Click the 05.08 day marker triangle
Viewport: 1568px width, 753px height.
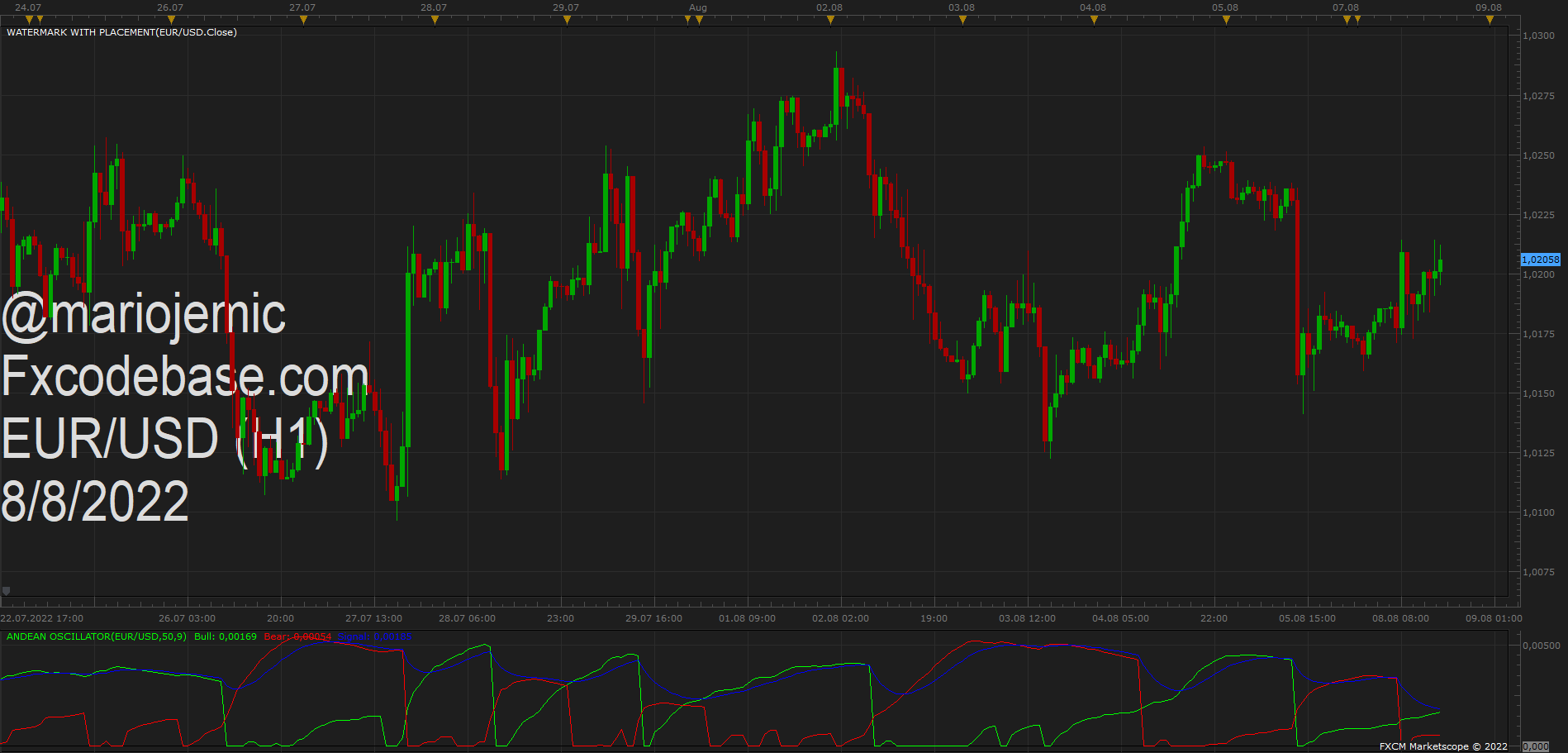click(x=1226, y=20)
